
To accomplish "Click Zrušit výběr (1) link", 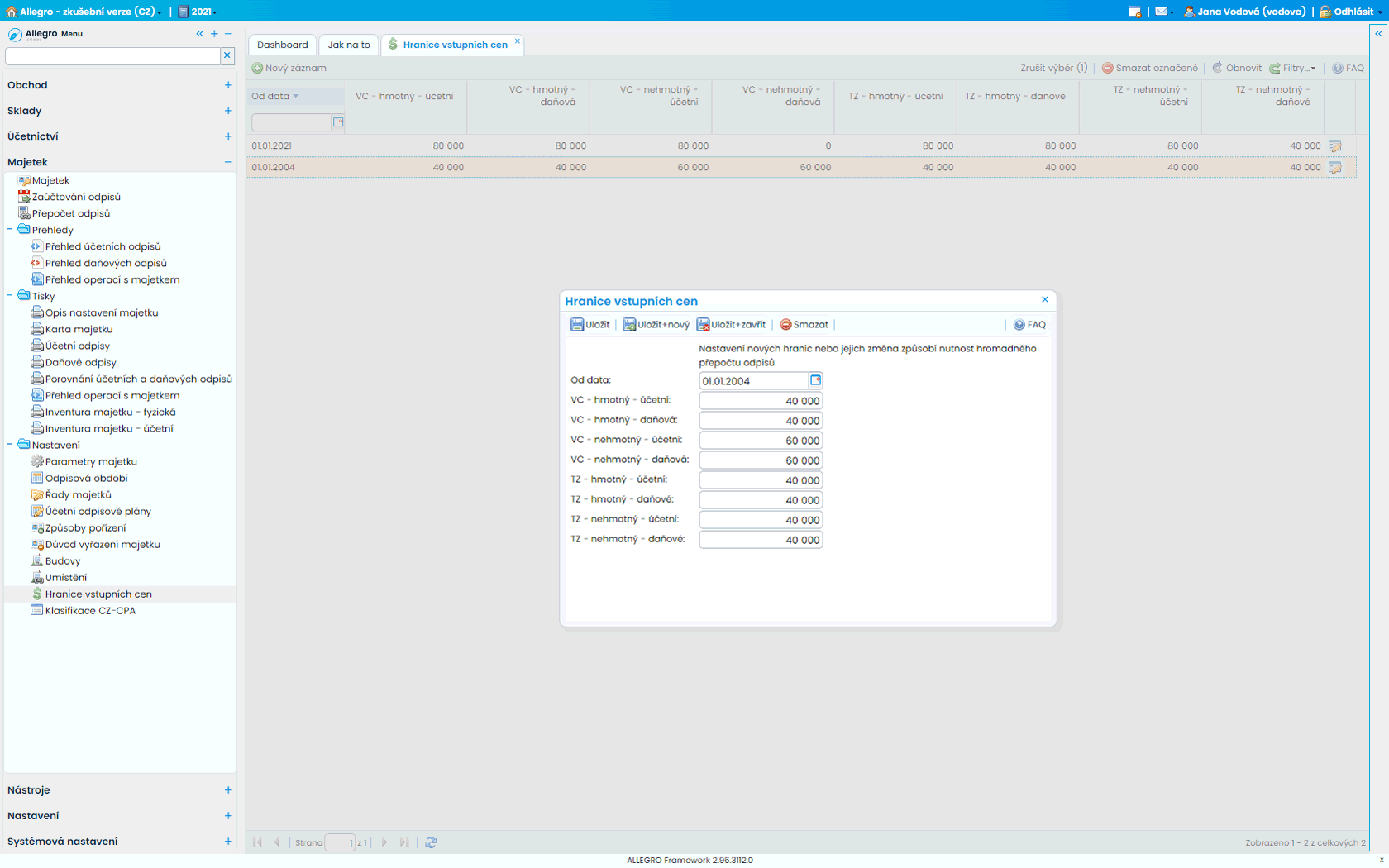I will click(1053, 68).
